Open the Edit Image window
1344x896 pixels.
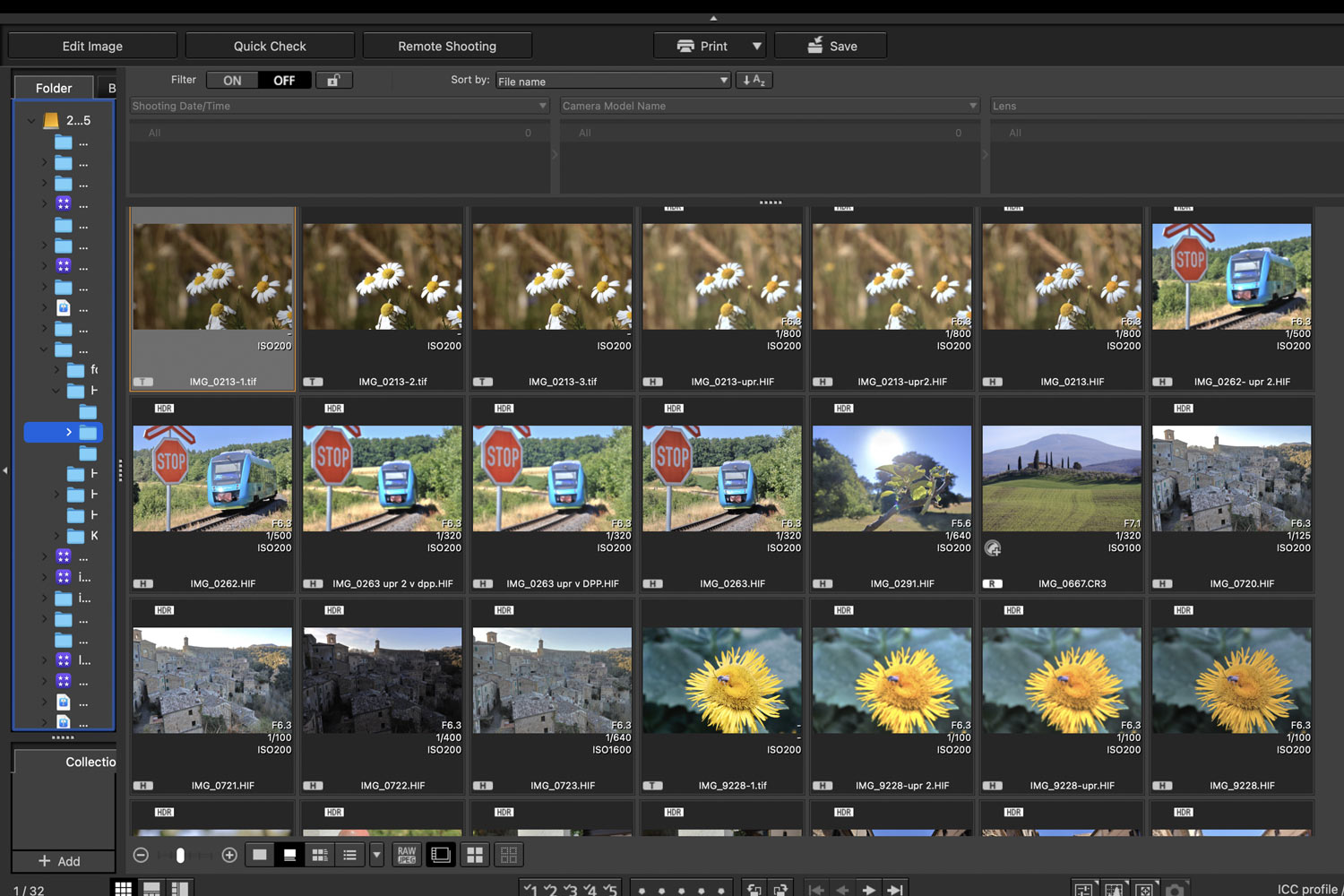92,46
